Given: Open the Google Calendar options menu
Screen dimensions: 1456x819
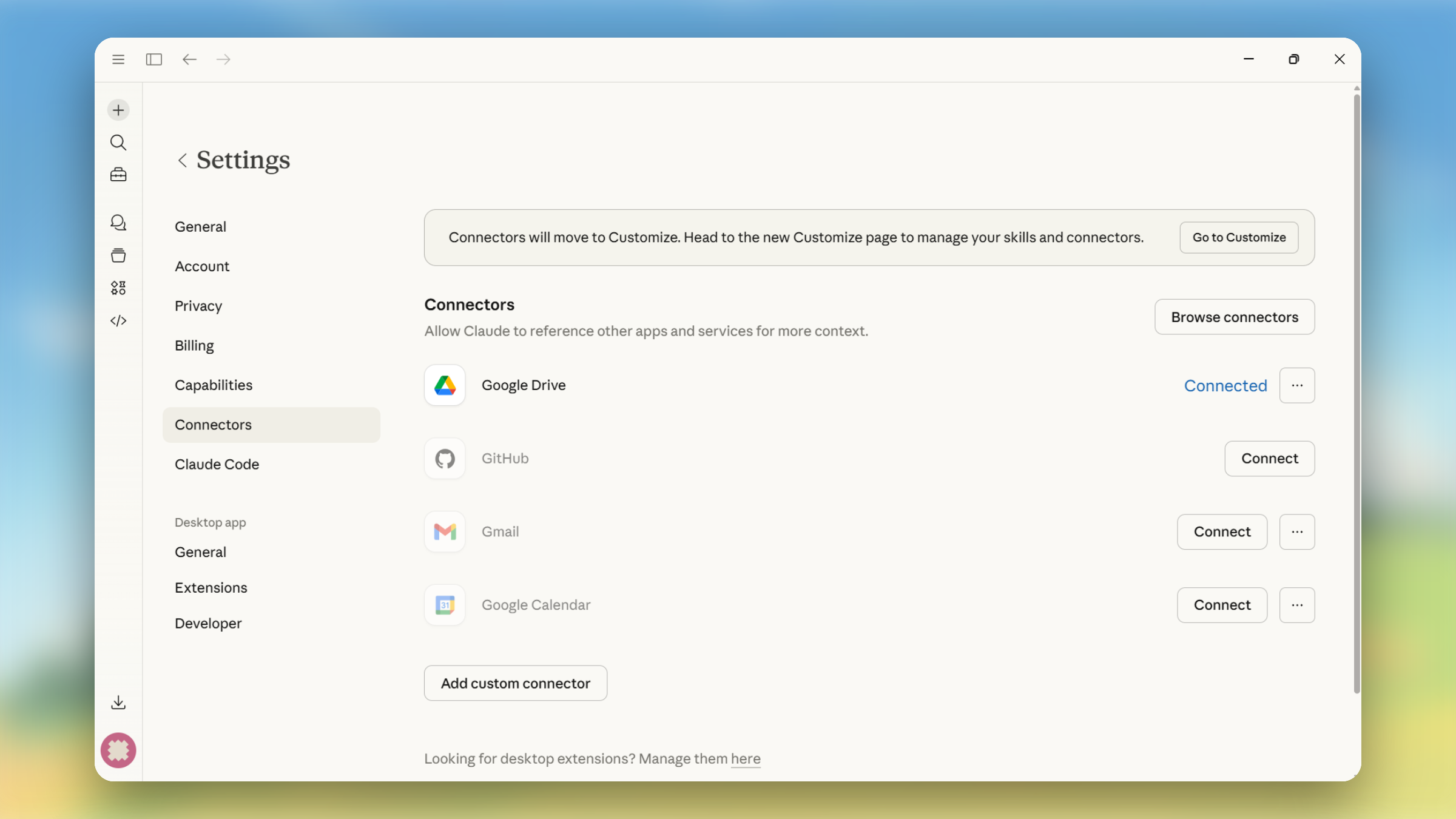Looking at the screenshot, I should 1297,605.
